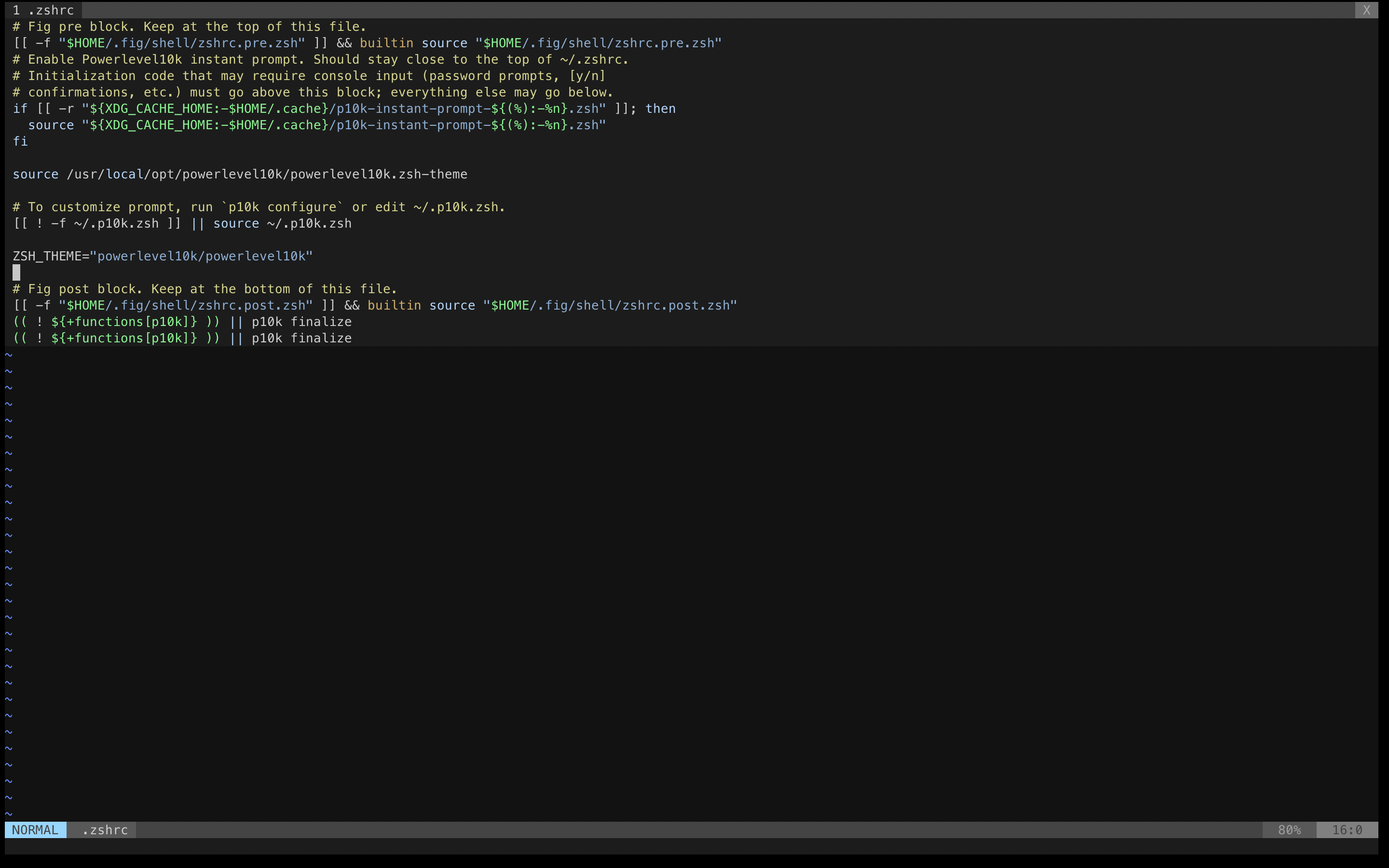Screen dimensions: 1389x868
Task: Place cursor on the ZSH_THEME assignment line
Action: pyautogui.click(x=163, y=256)
